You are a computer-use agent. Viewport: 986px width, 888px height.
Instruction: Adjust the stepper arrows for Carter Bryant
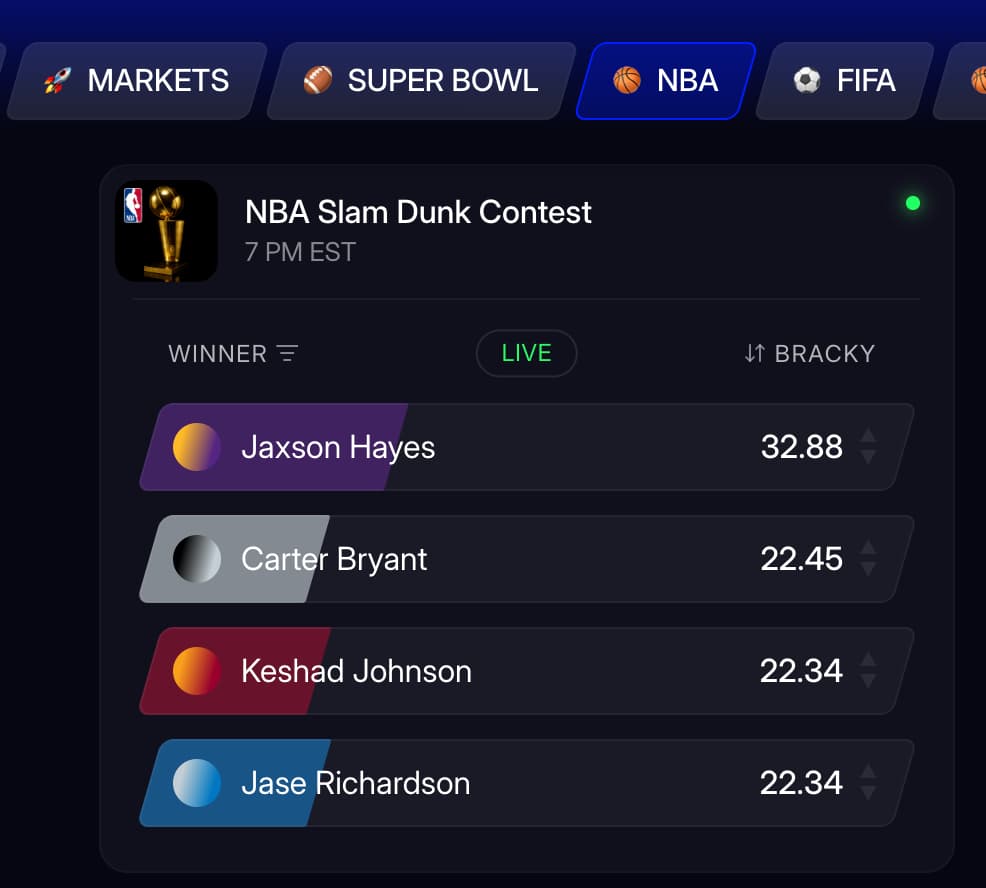click(x=868, y=559)
